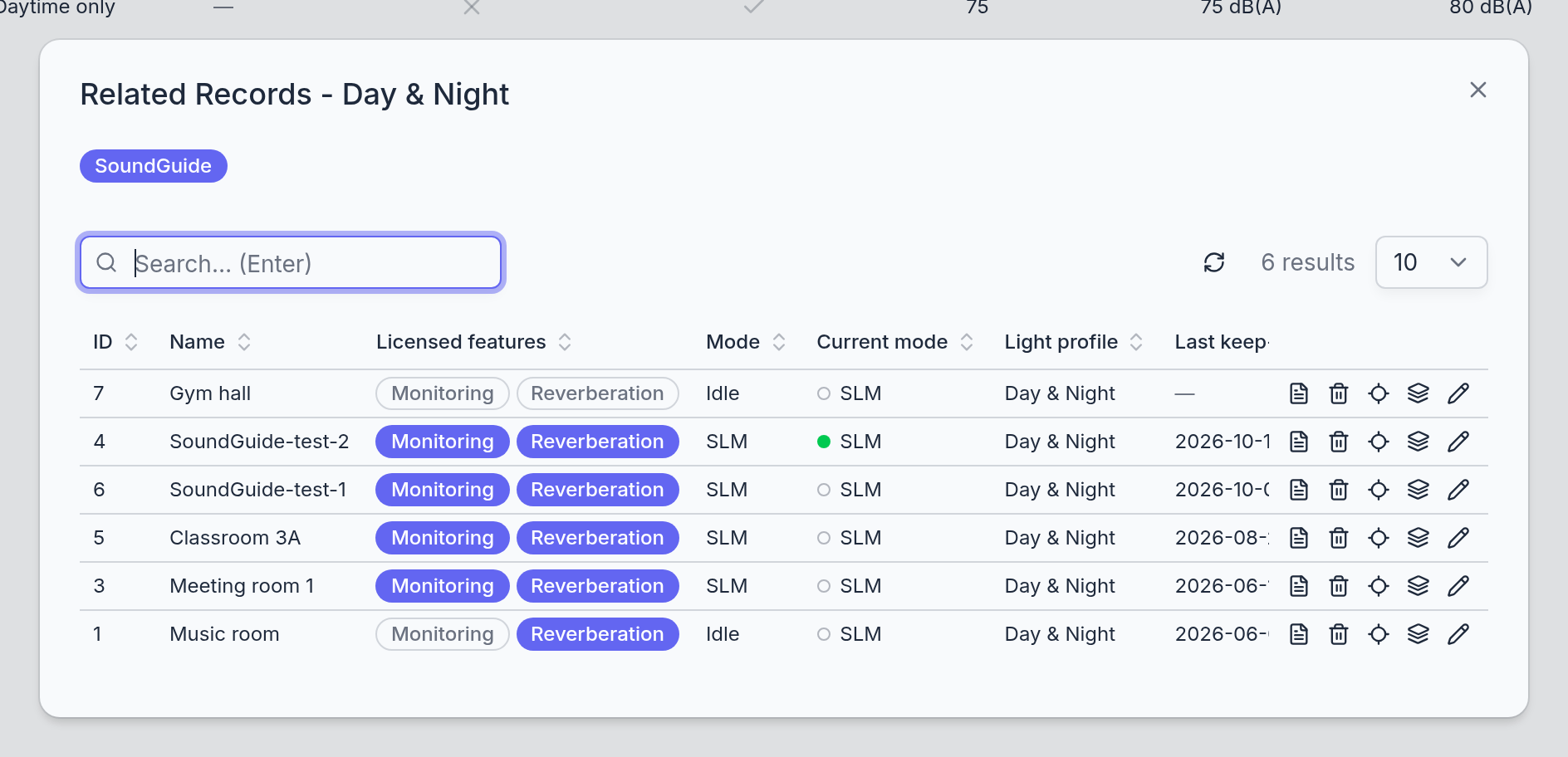Toggle Reverberation badge for Gym hall
Image resolution: width=1568 pixels, height=757 pixels.
pyautogui.click(x=598, y=393)
